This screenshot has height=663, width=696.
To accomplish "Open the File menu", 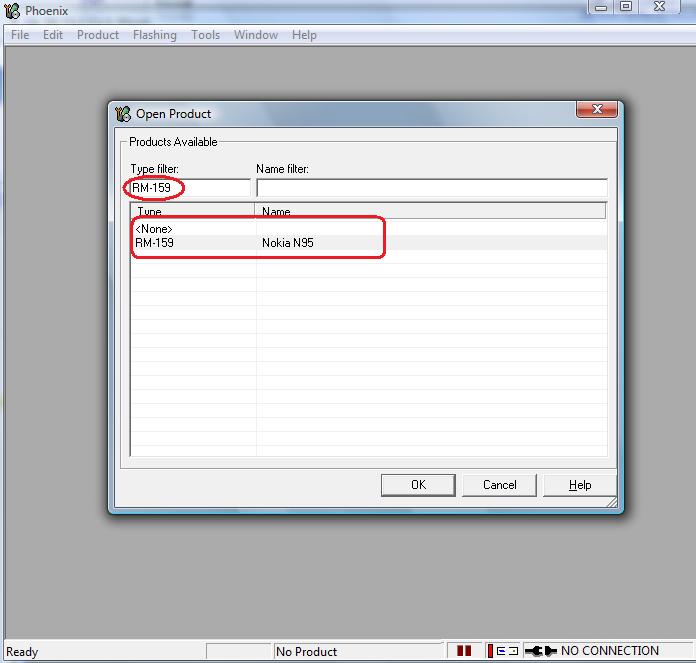I will pos(20,35).
